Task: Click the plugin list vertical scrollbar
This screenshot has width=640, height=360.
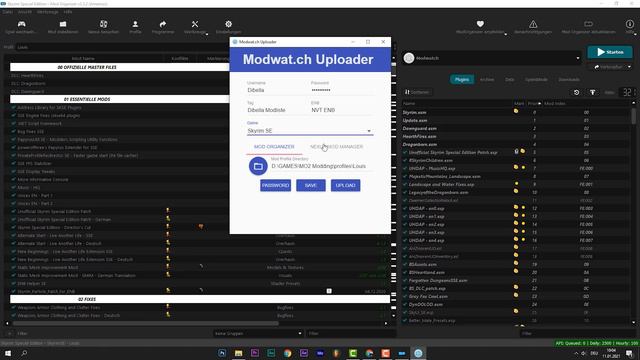Action: point(633,116)
